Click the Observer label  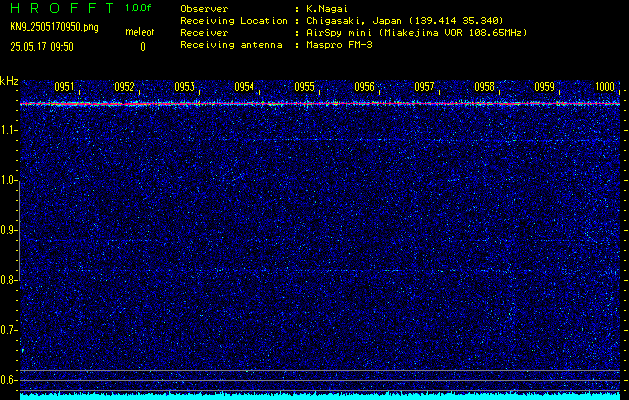point(204,8)
